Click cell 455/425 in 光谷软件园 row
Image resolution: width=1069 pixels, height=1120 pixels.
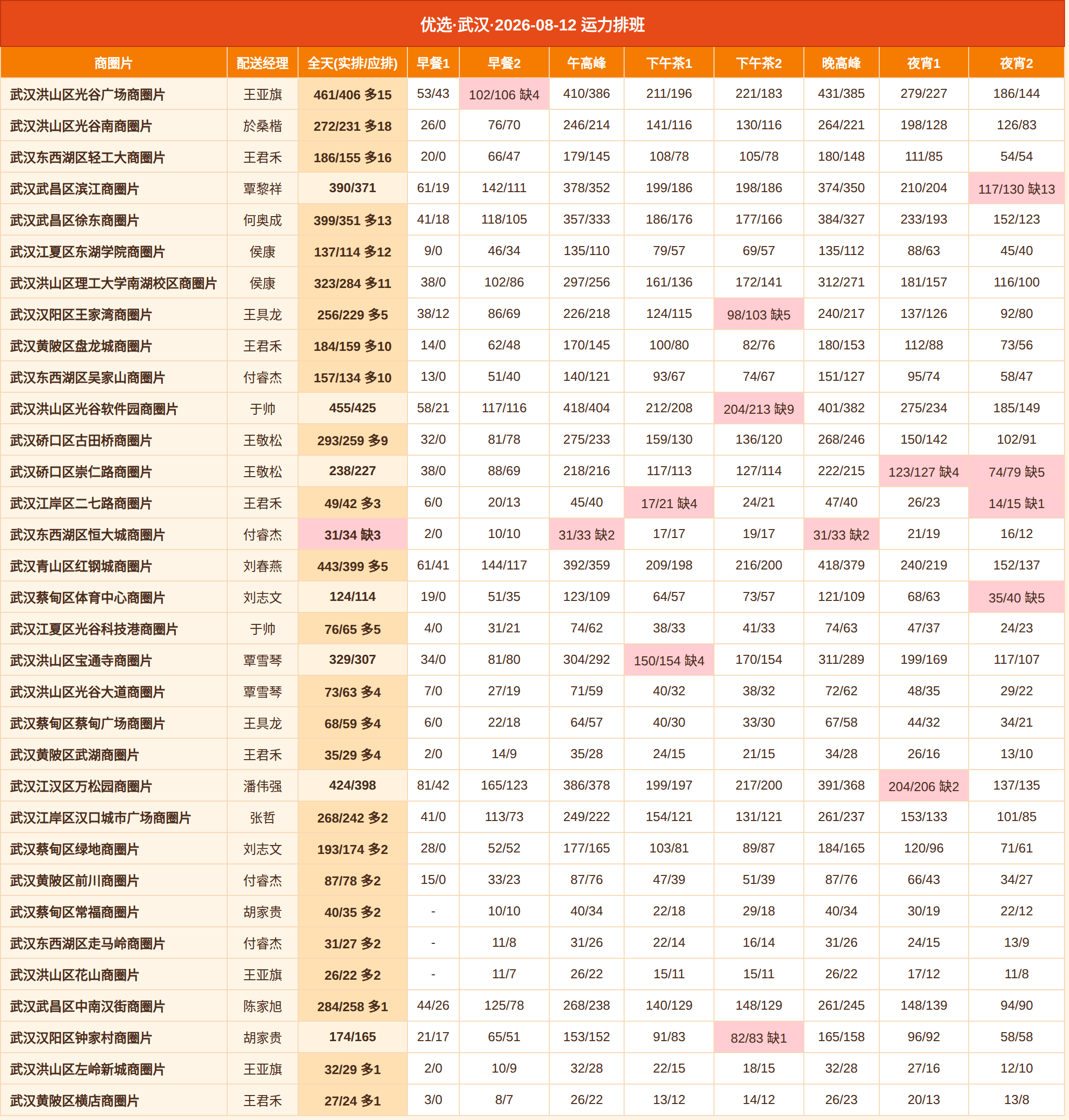(x=352, y=408)
